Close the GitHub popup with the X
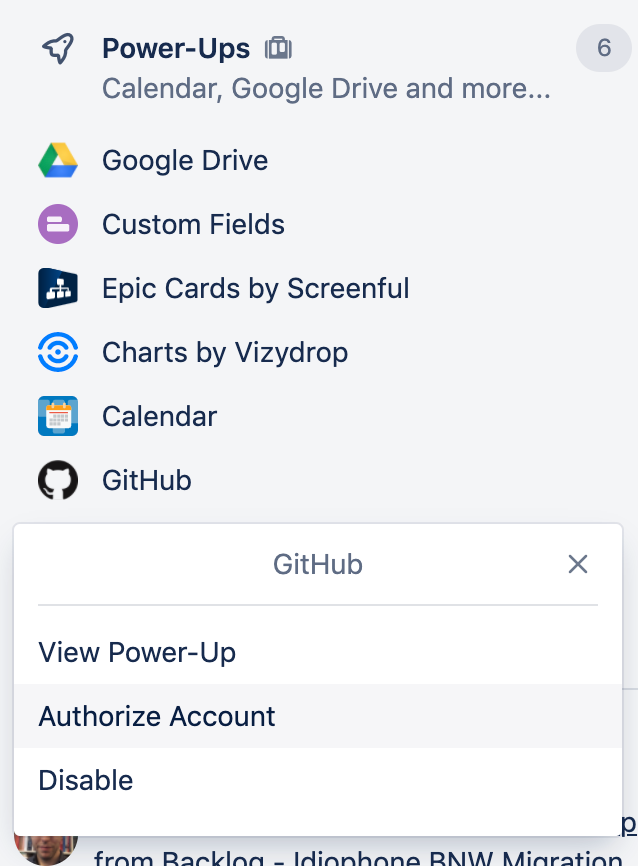The height and width of the screenshot is (866, 638). pos(578,564)
